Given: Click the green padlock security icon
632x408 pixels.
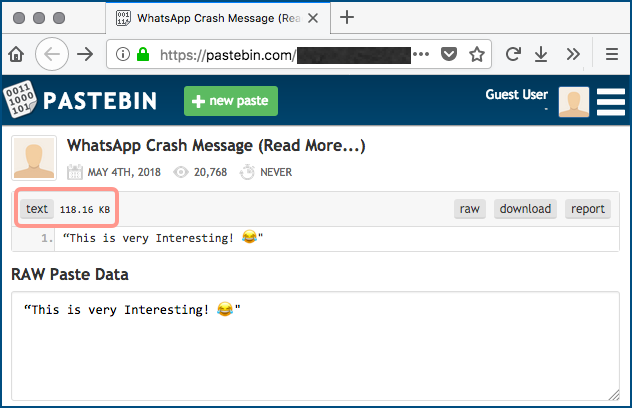Looking at the screenshot, I should [x=143, y=54].
